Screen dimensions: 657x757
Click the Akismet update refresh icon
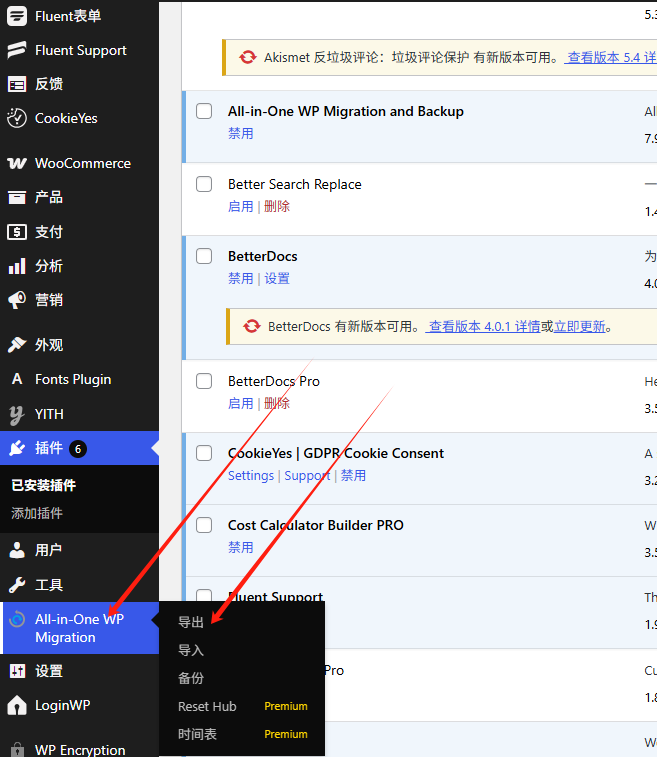[248, 57]
